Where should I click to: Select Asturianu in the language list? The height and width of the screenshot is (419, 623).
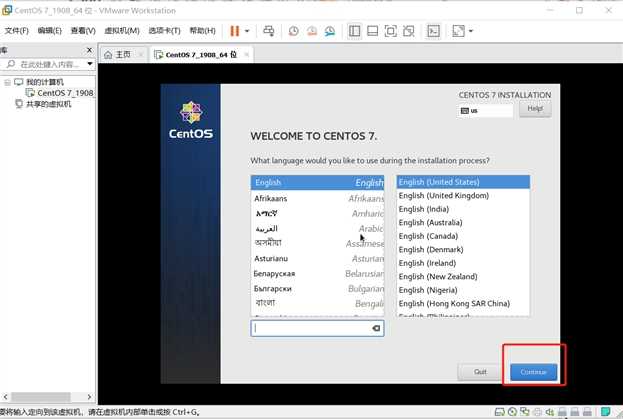tap(317, 259)
